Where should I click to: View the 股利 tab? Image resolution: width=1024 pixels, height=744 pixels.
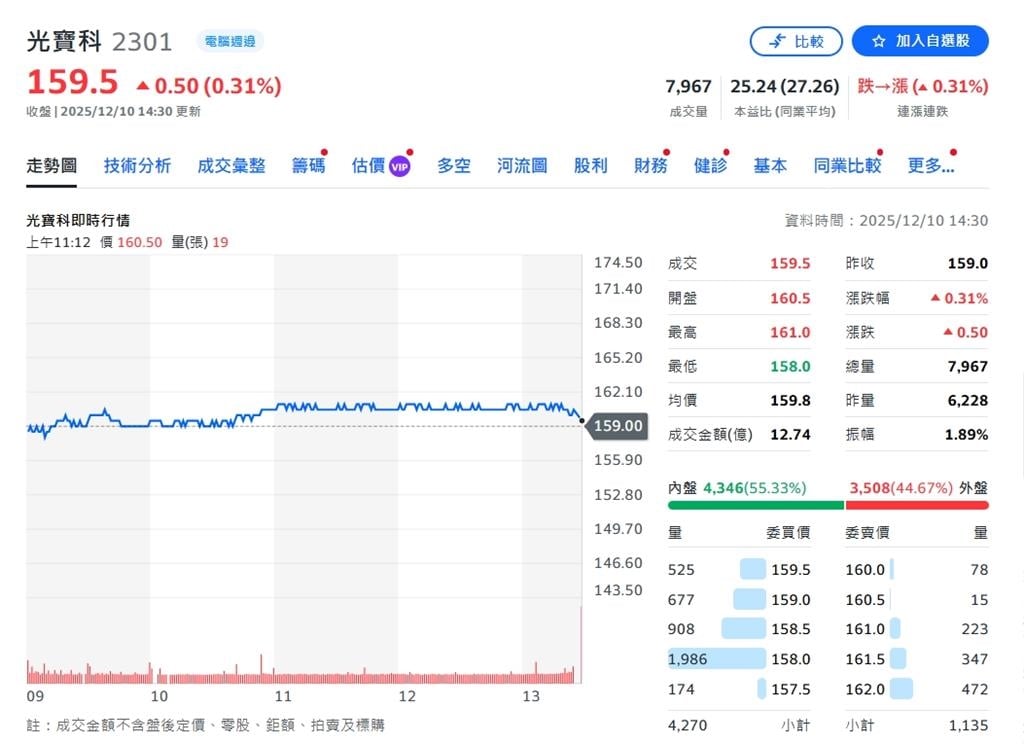[x=590, y=165]
